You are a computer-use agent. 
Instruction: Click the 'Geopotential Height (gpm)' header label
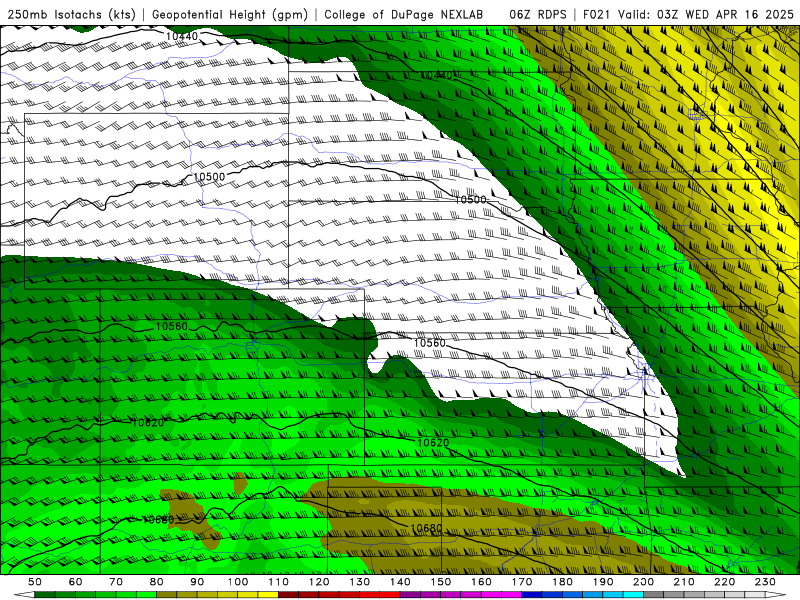tap(230, 14)
